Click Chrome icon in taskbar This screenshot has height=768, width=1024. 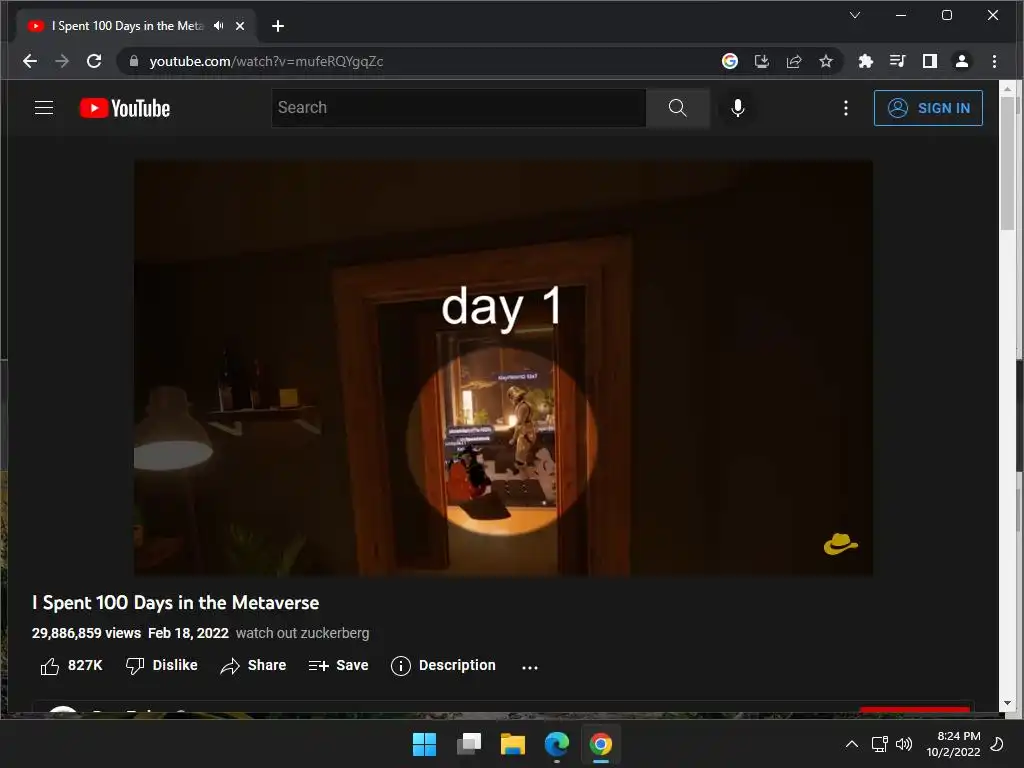pos(601,744)
